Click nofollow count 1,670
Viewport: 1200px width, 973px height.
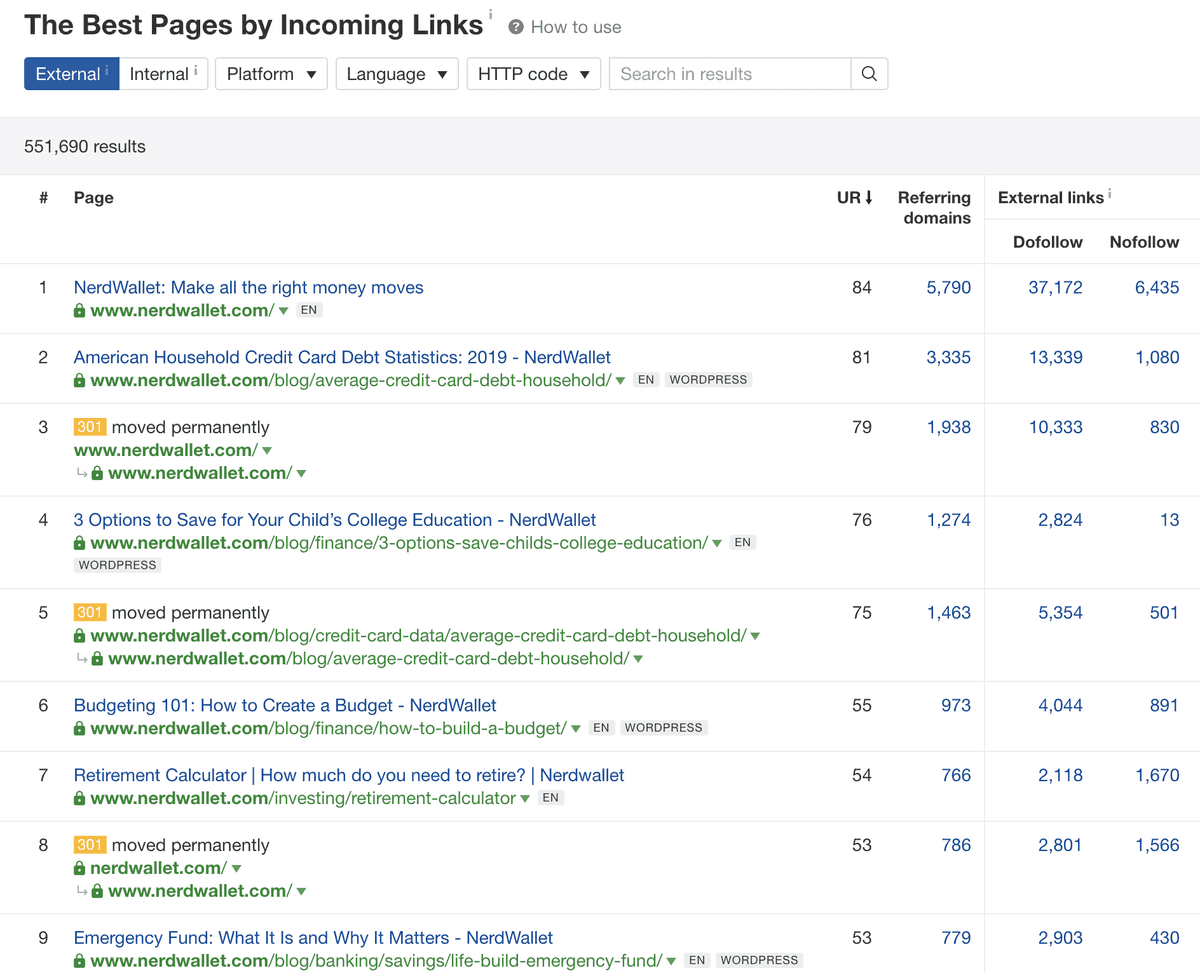[1158, 775]
